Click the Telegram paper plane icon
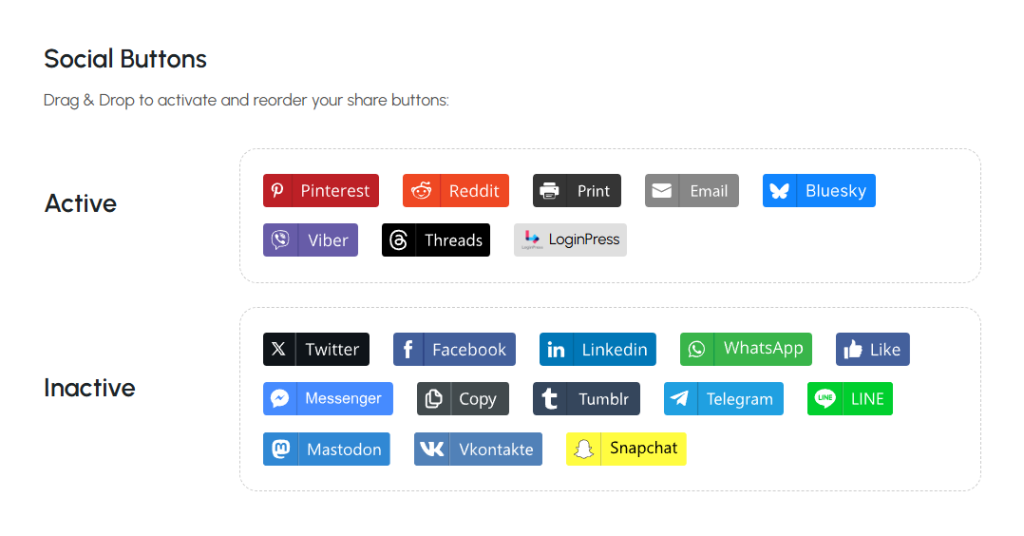The width and height of the screenshot is (1024, 536). 680,398
